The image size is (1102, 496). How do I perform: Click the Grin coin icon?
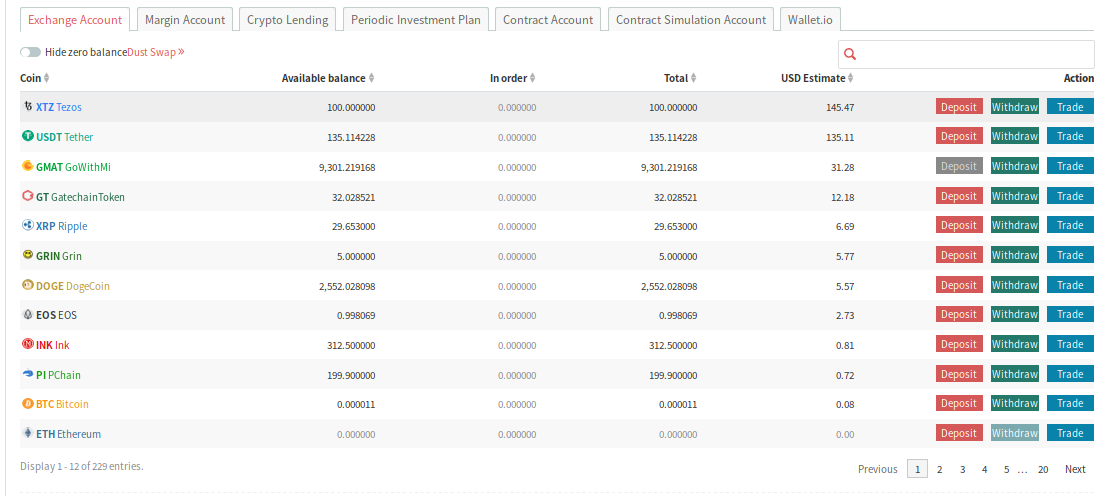pos(28,255)
